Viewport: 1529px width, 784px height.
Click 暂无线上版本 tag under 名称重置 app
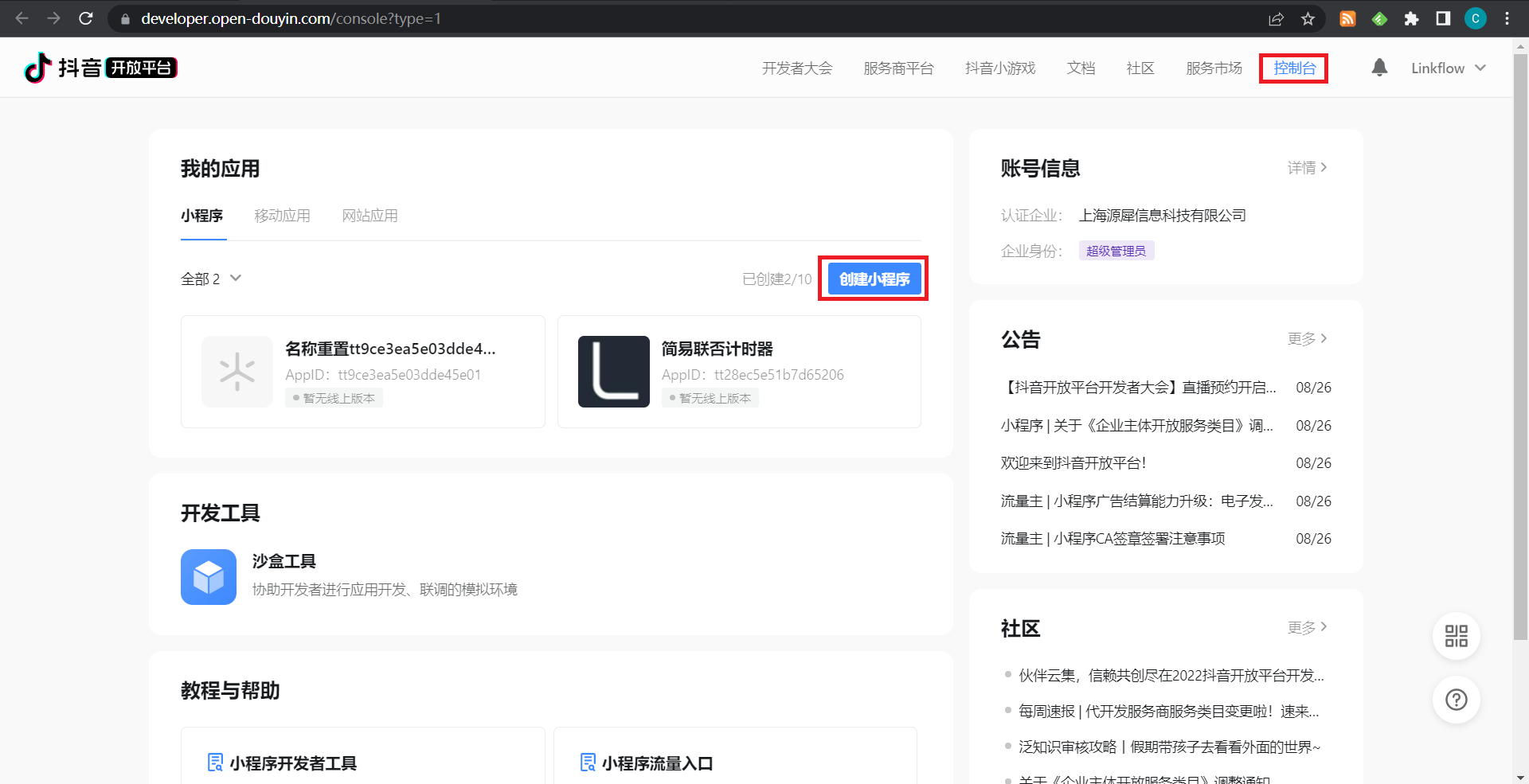pos(334,398)
